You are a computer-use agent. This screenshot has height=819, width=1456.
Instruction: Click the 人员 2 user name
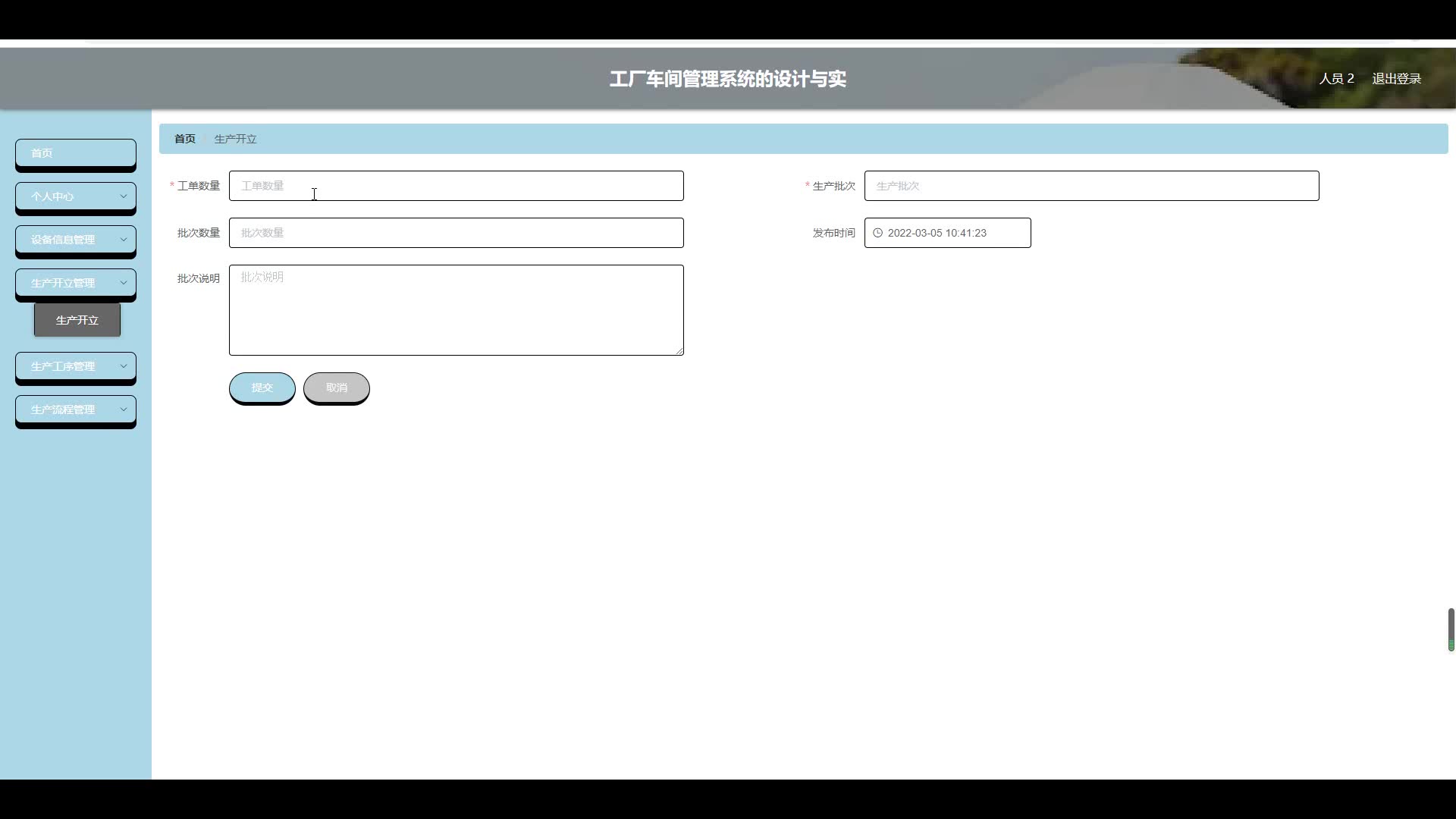1336,79
